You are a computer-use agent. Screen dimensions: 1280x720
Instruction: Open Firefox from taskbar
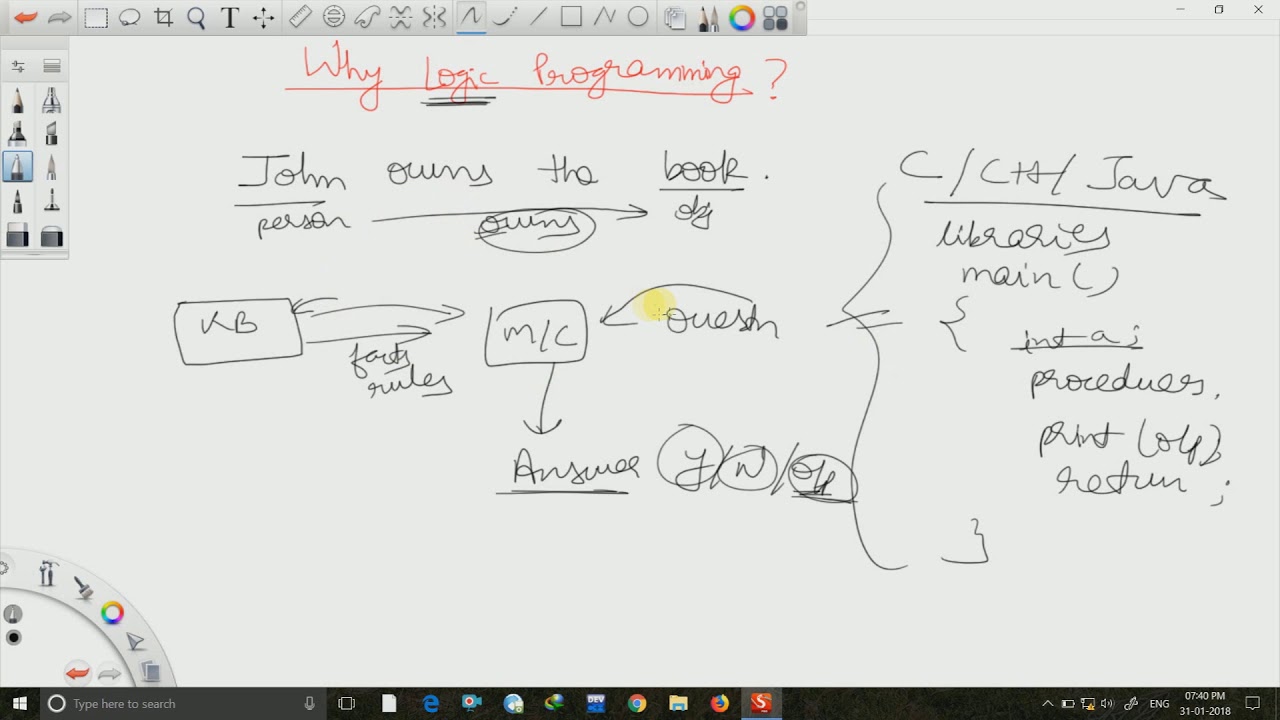pos(719,704)
